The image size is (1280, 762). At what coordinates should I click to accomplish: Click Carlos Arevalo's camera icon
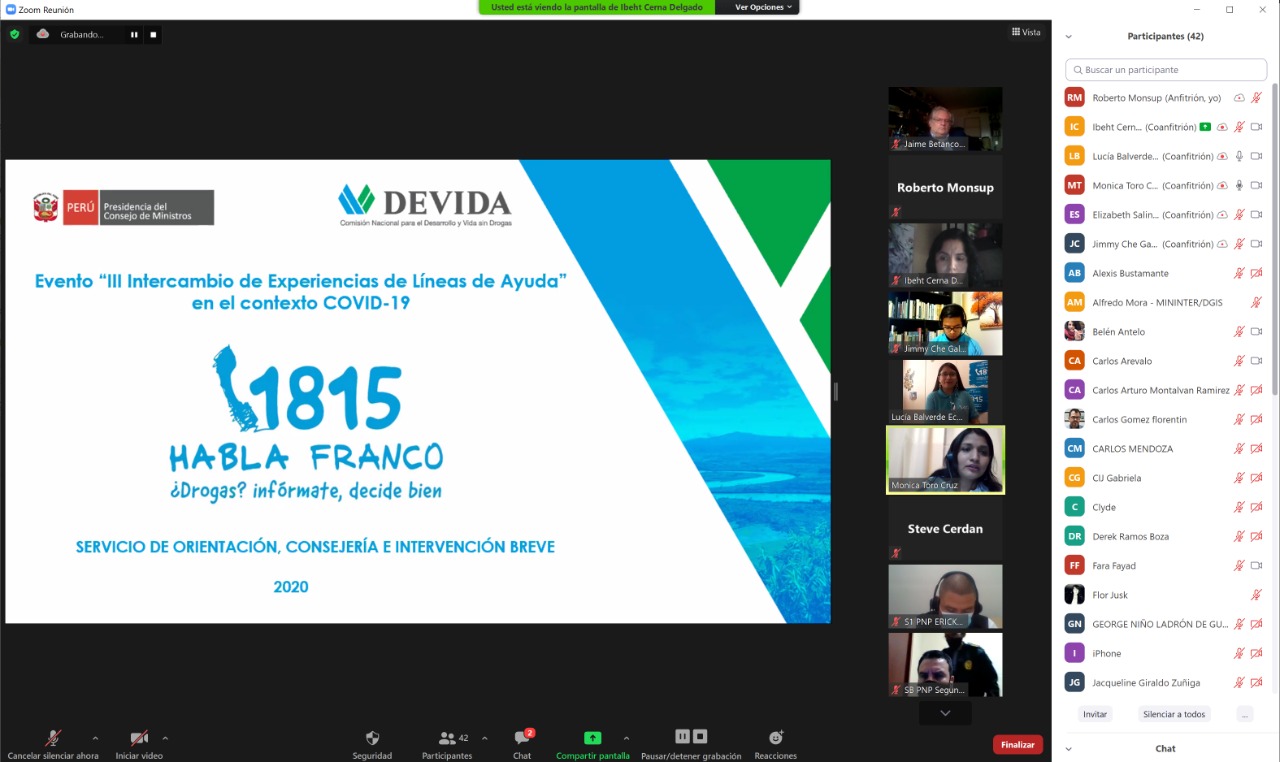pos(1257,361)
